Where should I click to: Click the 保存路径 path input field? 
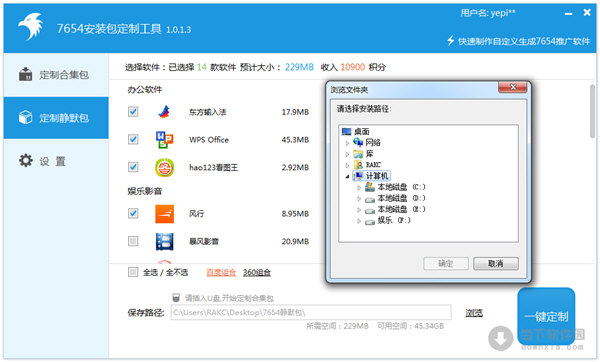311,312
